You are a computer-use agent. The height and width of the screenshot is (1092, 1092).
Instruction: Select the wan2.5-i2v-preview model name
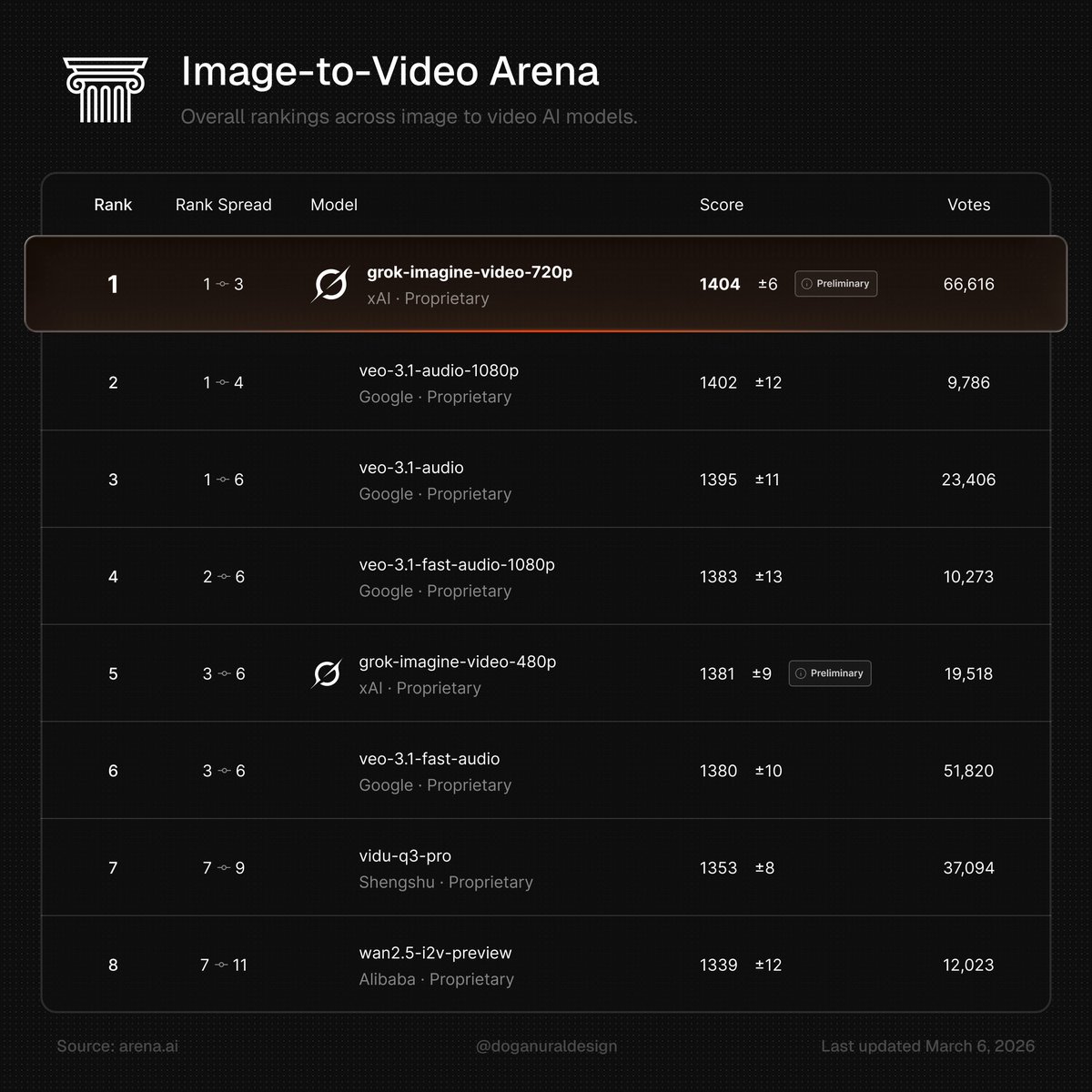[x=435, y=954]
